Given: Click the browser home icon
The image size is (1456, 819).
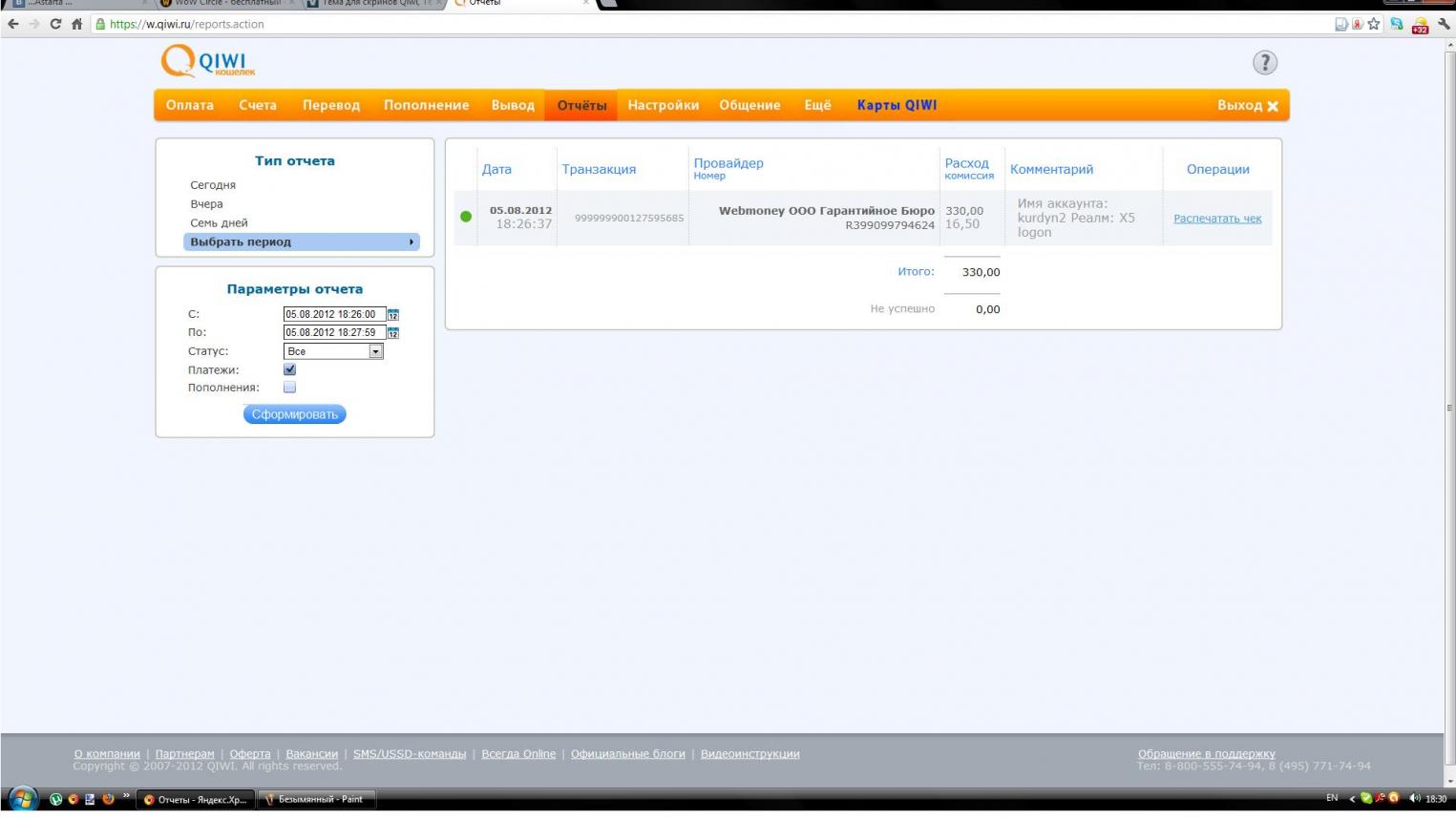Looking at the screenshot, I should (x=77, y=24).
